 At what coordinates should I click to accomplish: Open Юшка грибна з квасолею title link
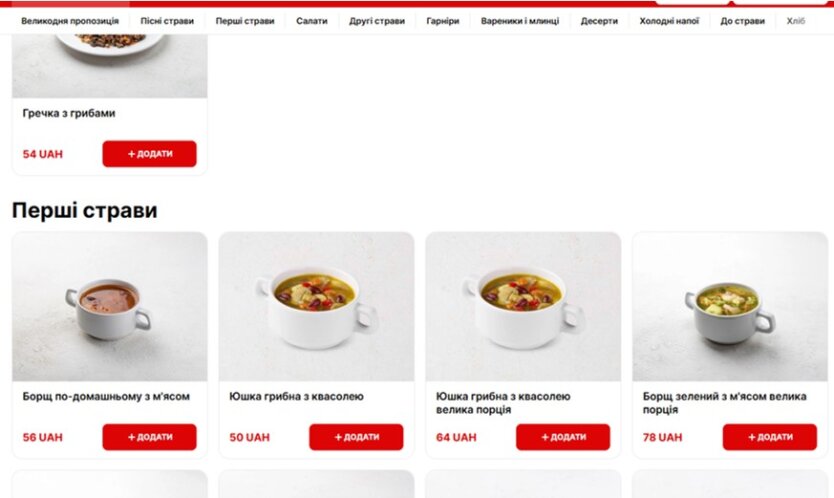click(x=296, y=396)
